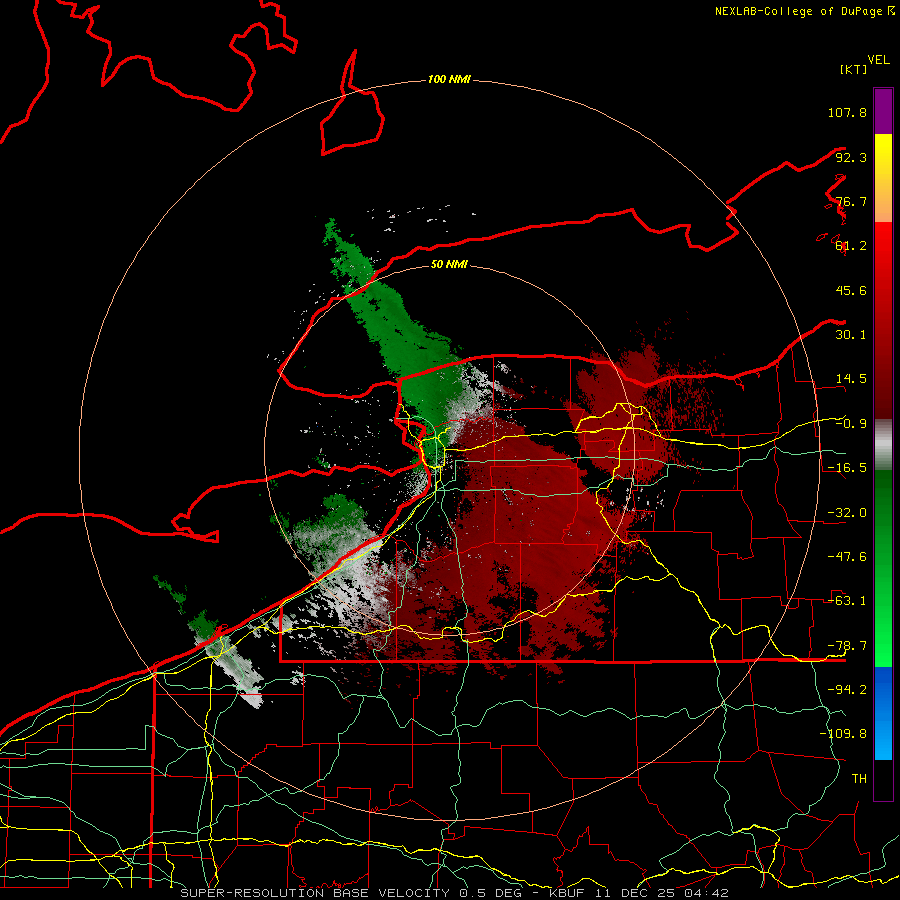
Task: Click the -32.0 value on the velocity scale
Action: coord(847,513)
